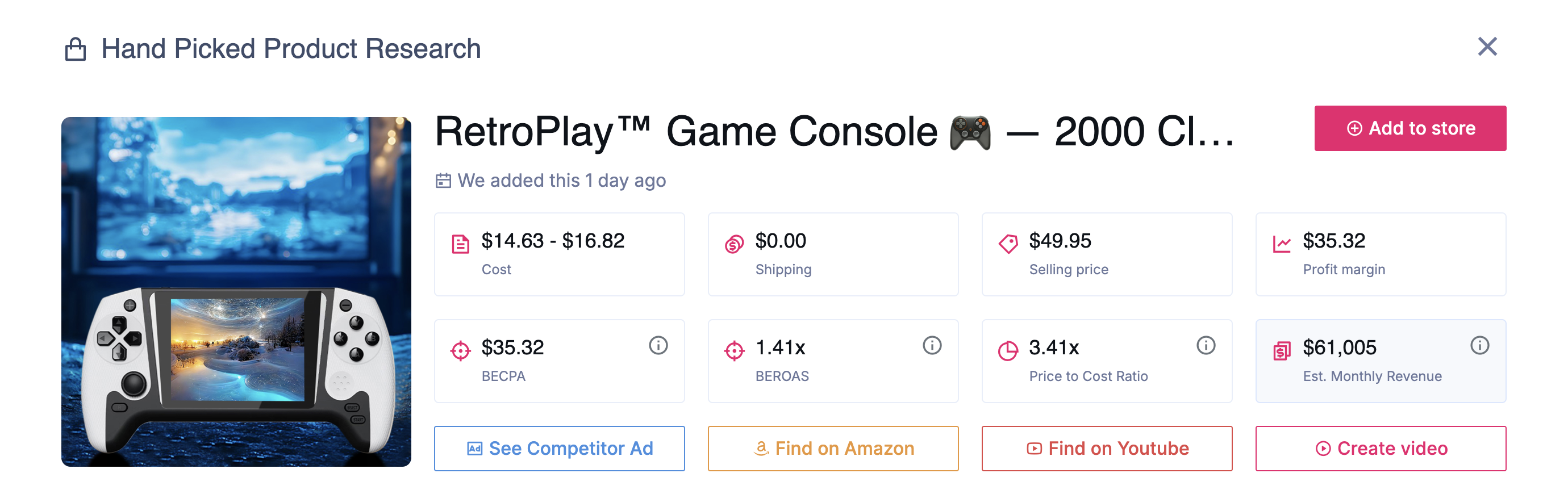Image resolution: width=1568 pixels, height=494 pixels.
Task: Click Create video
Action: 1381,449
